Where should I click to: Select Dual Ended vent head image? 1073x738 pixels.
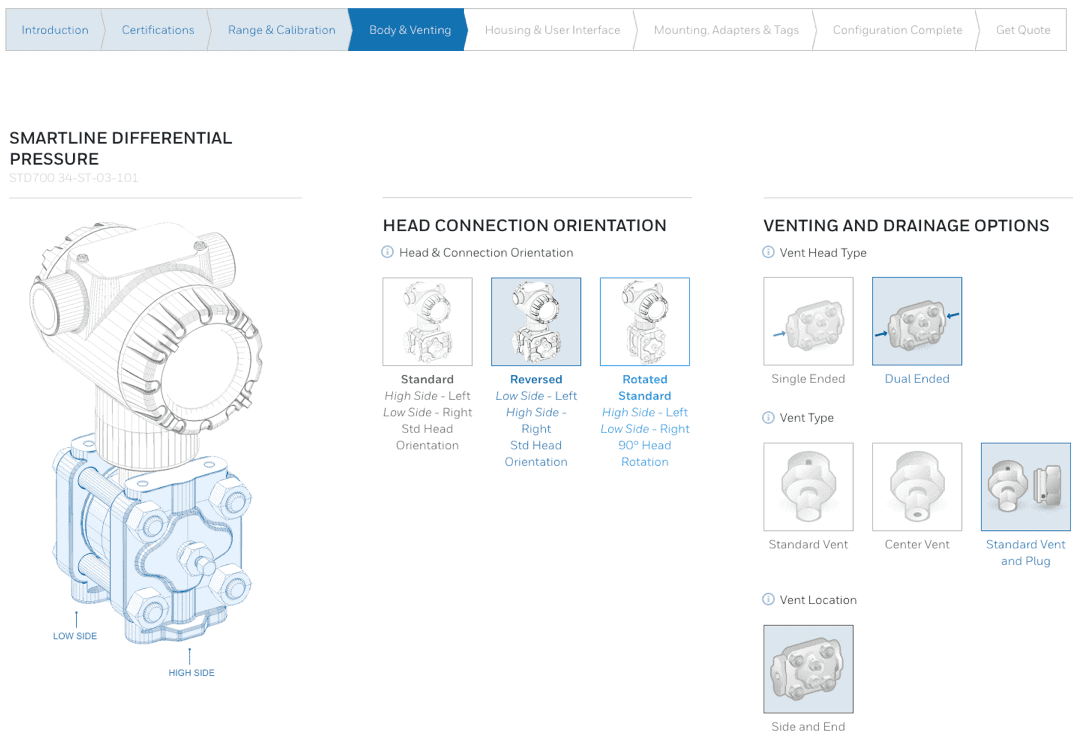pyautogui.click(x=917, y=321)
